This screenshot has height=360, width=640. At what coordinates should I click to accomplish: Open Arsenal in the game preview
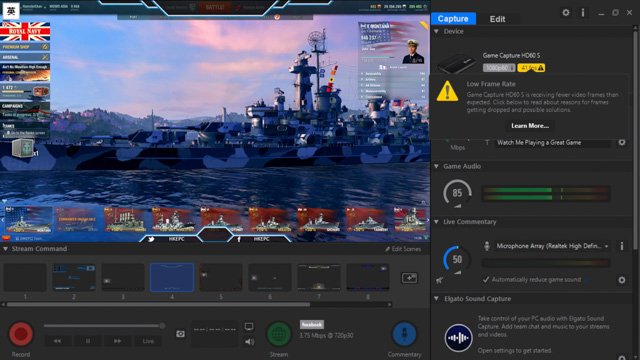[25, 57]
